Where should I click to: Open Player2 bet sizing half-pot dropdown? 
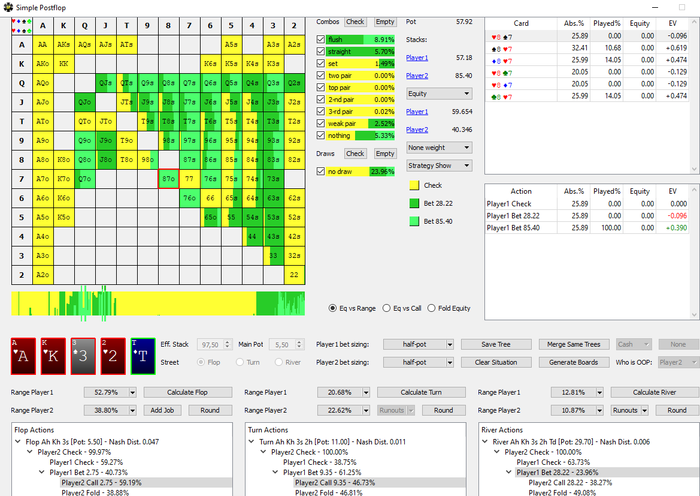418,362
